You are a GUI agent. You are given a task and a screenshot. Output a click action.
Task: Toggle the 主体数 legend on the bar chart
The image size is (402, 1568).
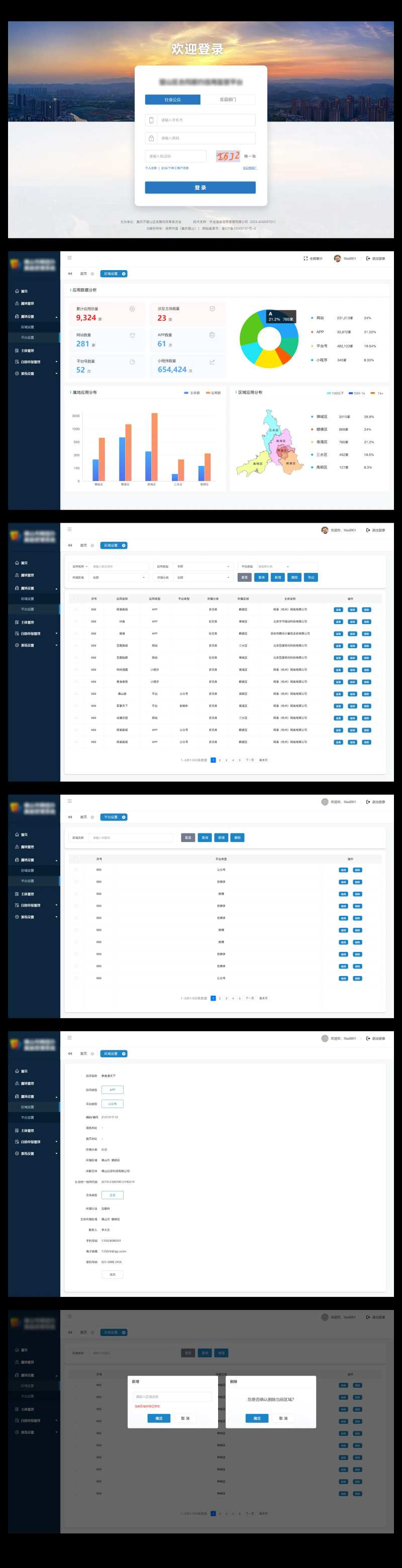[x=192, y=393]
